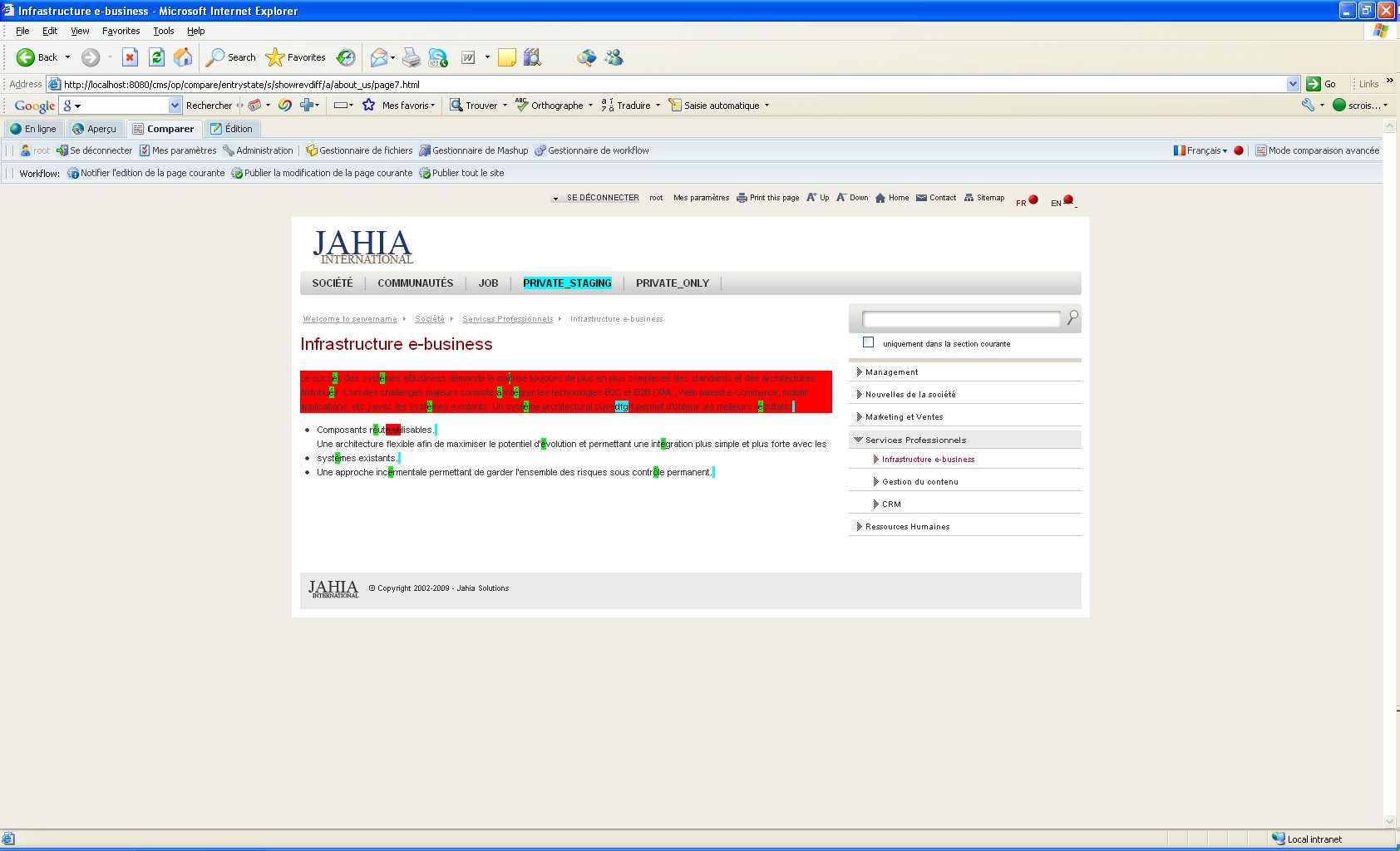This screenshot has width=1400, height=851.
Task: Open the View menu
Action: pos(80,31)
